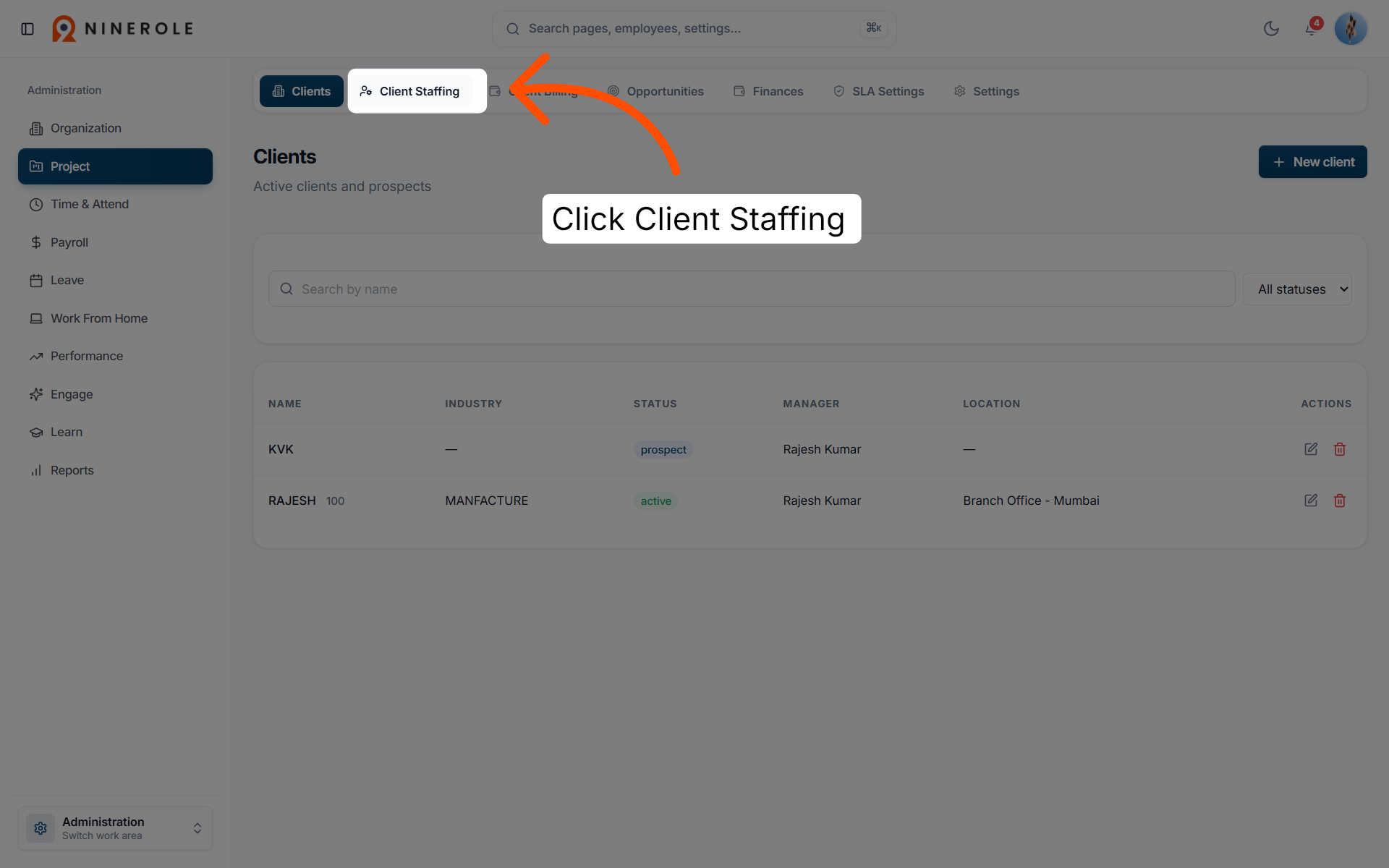Screen dimensions: 1389x868
Task: Focus the global search pages field
Action: (694, 29)
